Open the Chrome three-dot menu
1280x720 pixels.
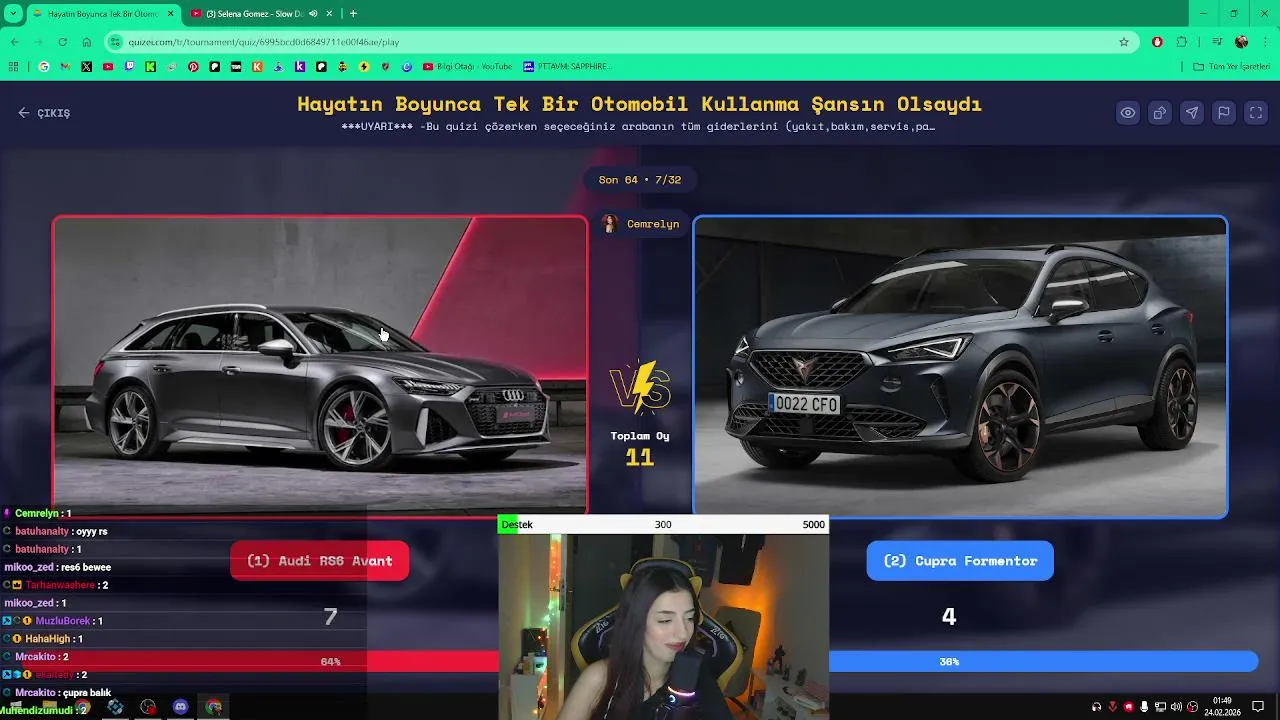[1266, 42]
